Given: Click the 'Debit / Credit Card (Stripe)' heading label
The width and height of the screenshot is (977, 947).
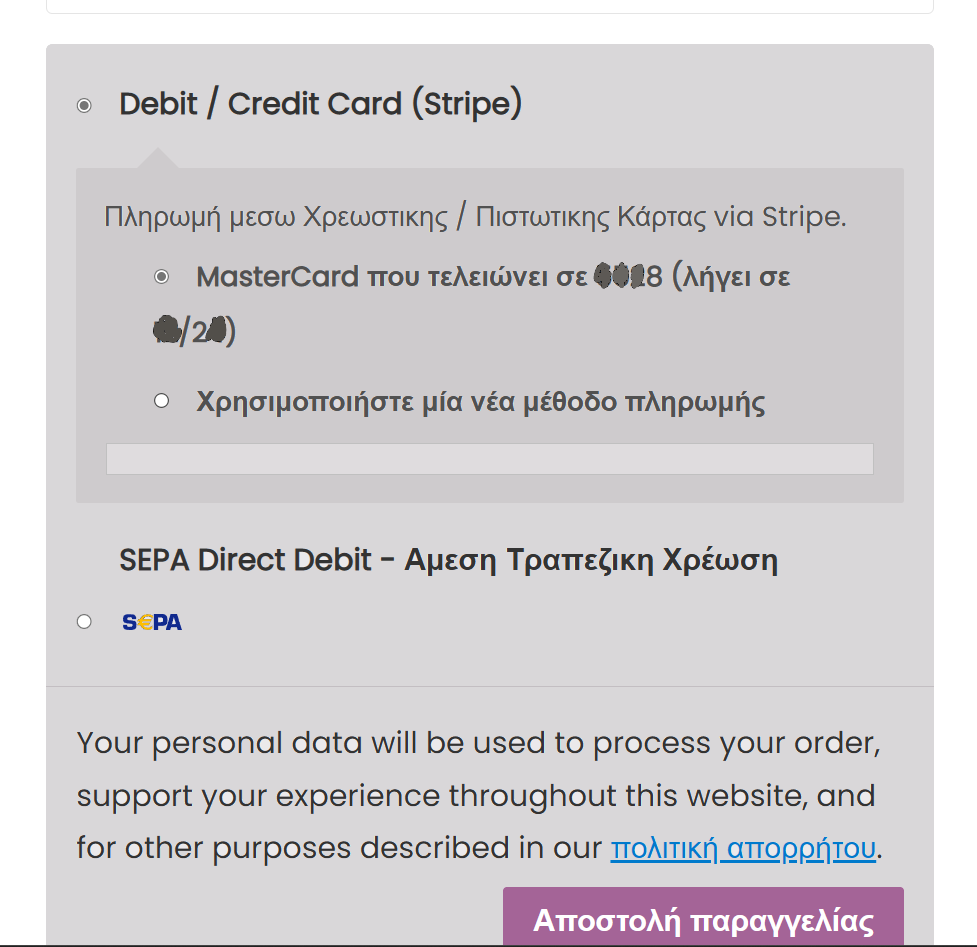Looking at the screenshot, I should point(320,103).
